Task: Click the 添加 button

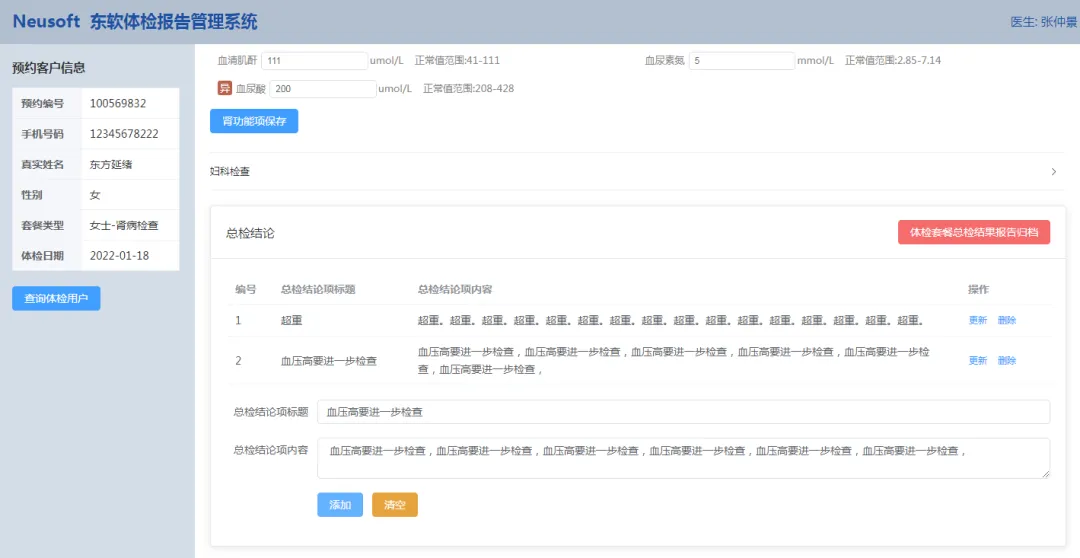Action: click(x=340, y=505)
